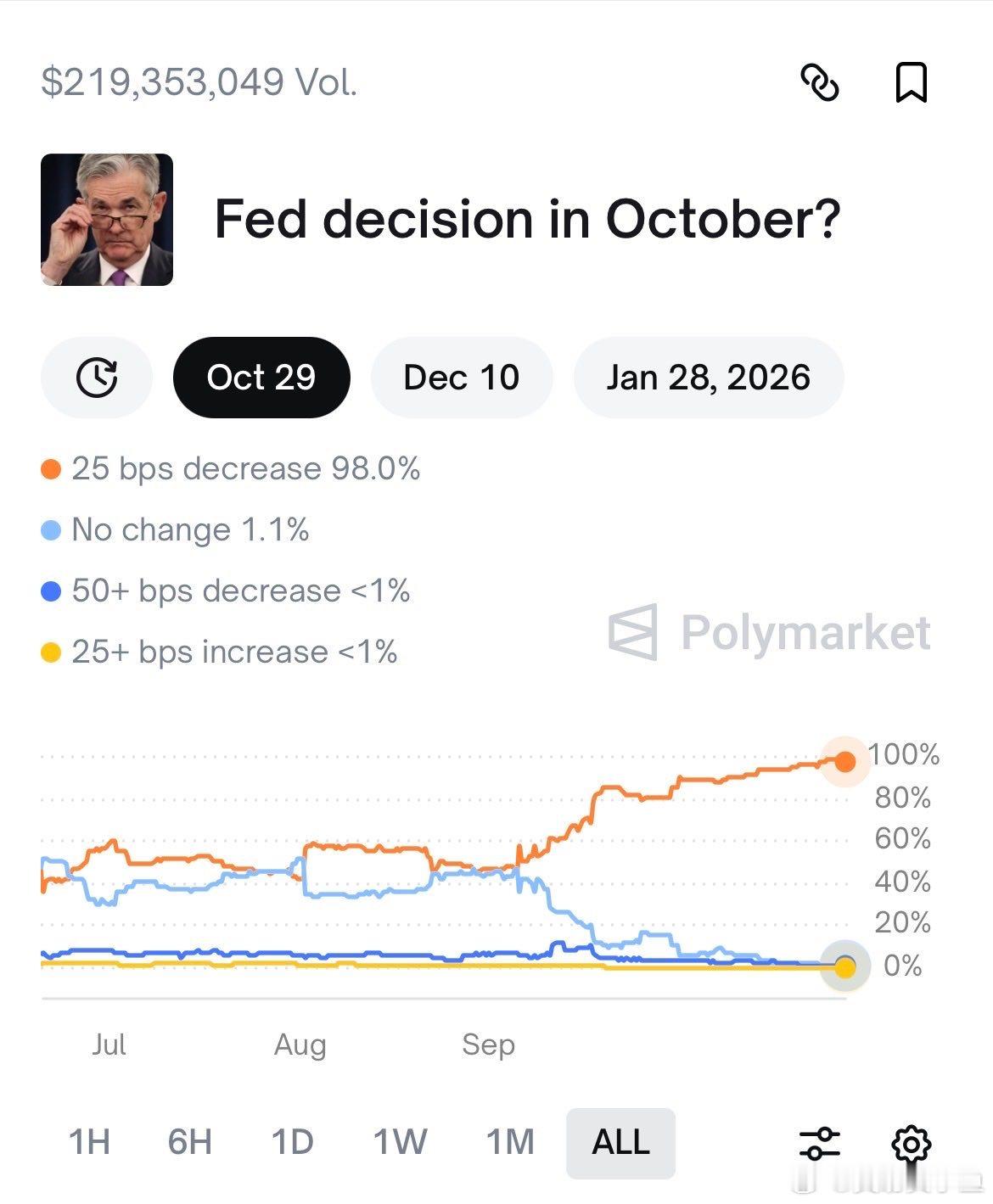Open the market history clock icon

point(96,377)
